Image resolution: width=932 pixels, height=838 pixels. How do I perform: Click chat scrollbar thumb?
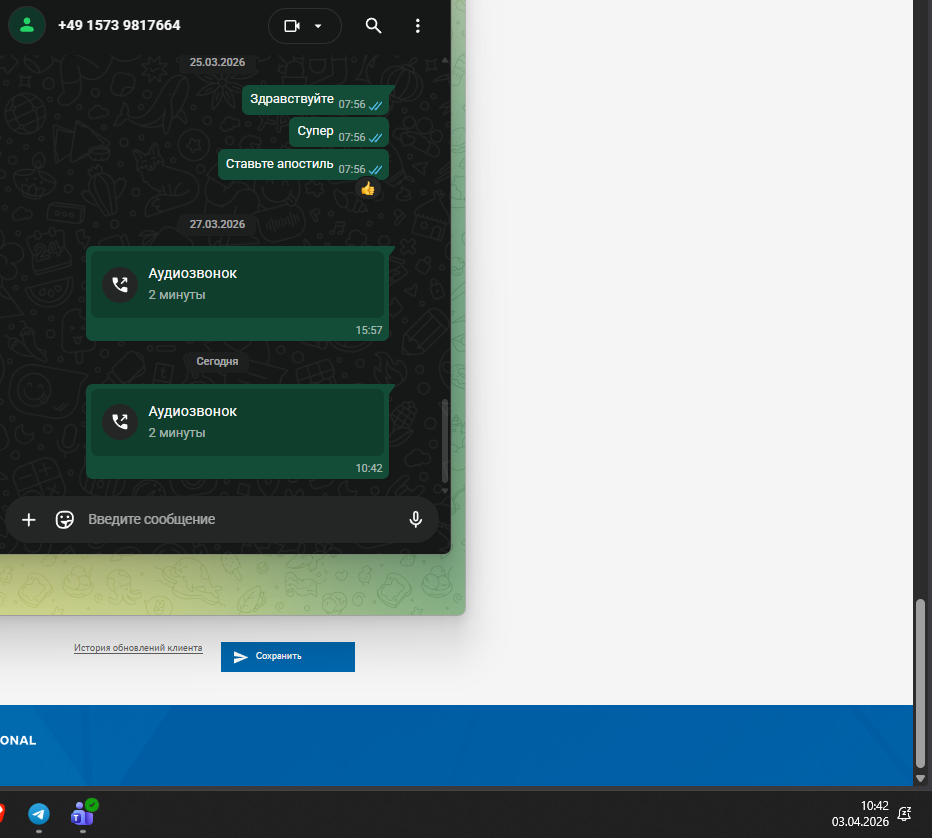[x=445, y=441]
